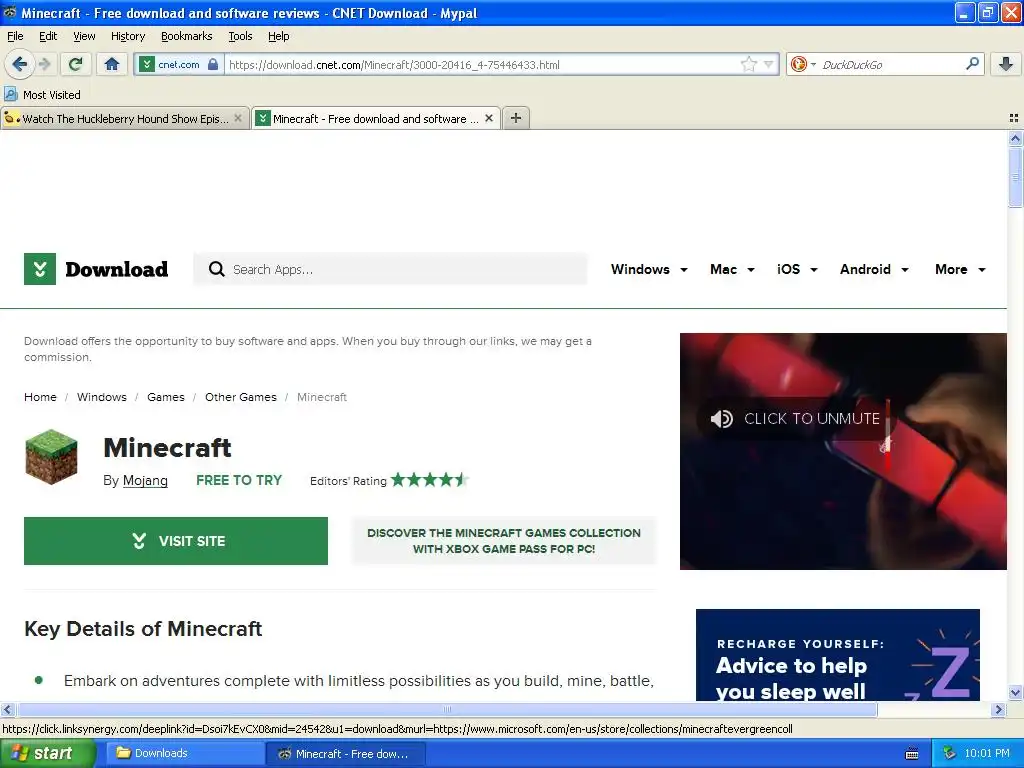The width and height of the screenshot is (1024, 768).
Task: Close the Huckleberry Hound Show tab
Action: pyautogui.click(x=238, y=118)
